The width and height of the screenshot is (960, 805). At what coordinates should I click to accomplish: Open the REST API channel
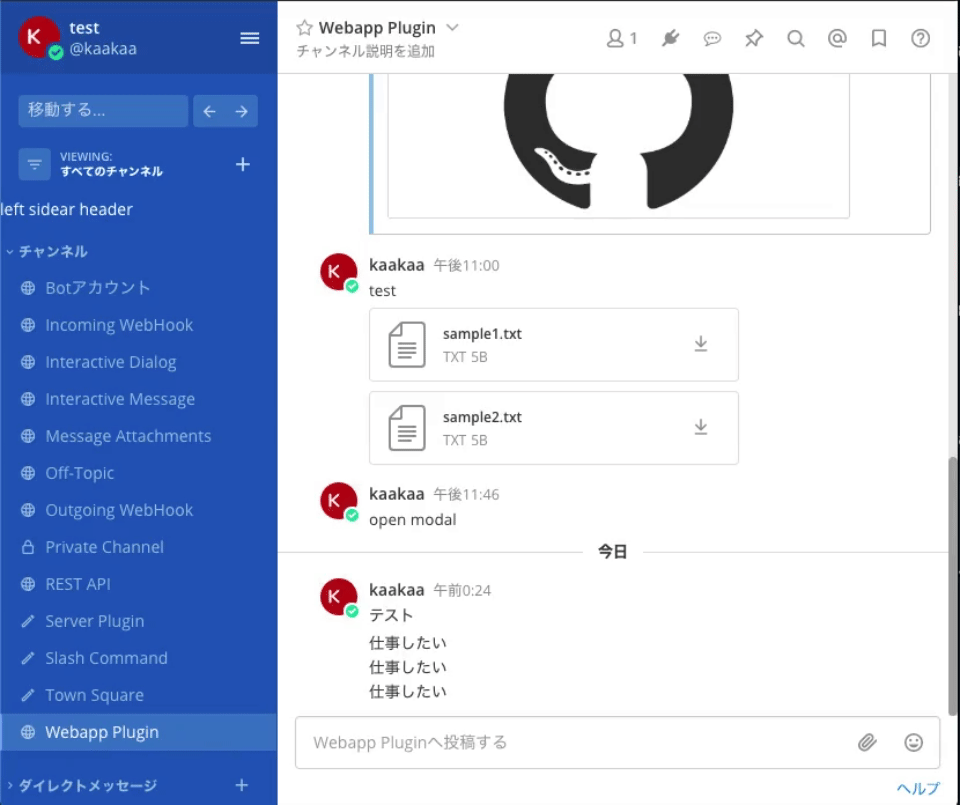coord(138,584)
